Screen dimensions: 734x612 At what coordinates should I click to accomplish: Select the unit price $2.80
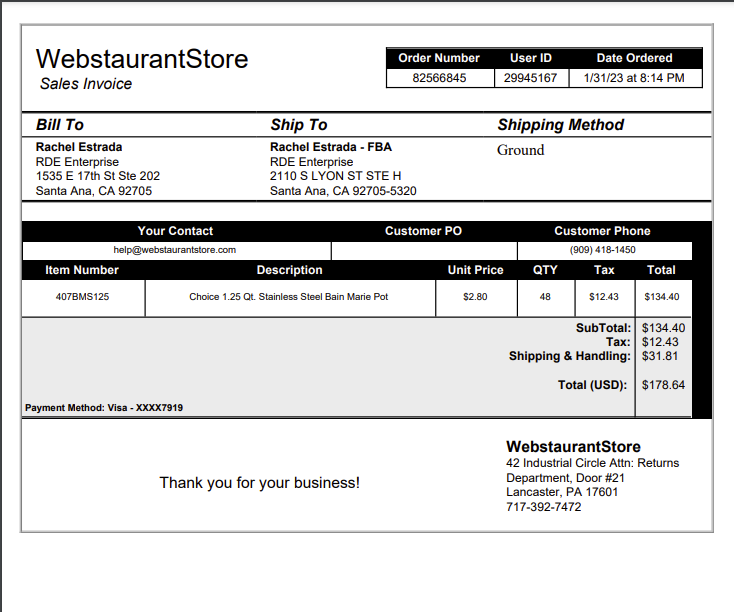tap(475, 297)
